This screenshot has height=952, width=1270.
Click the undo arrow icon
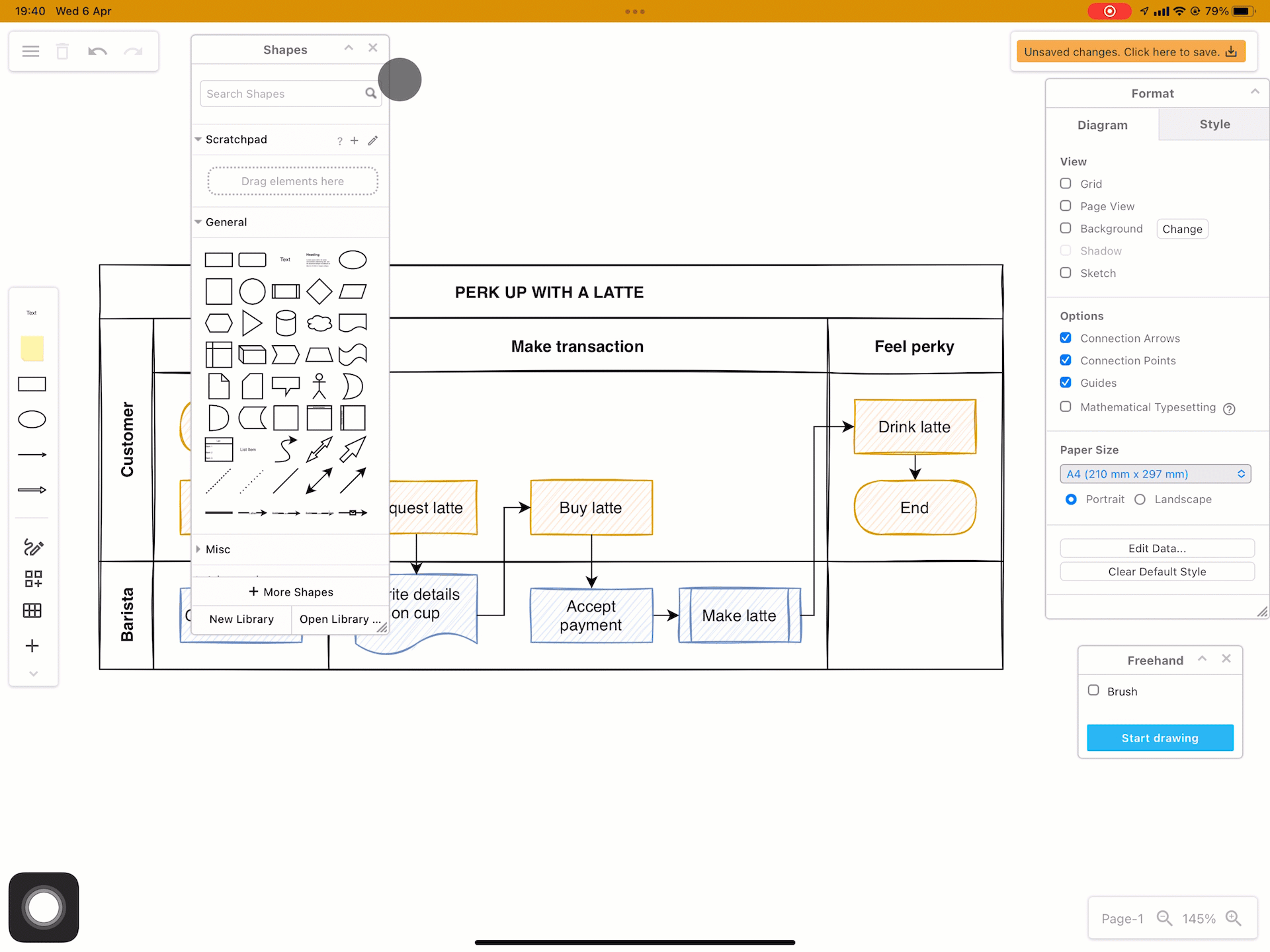(x=97, y=51)
